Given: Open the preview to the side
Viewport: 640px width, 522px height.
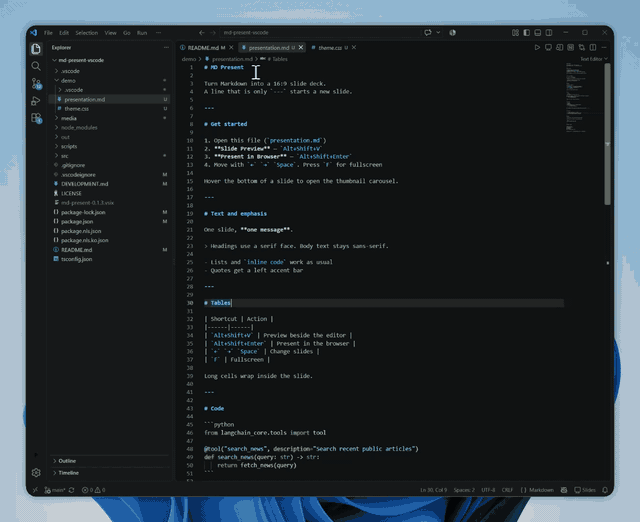Looking at the screenshot, I should click(x=560, y=47).
